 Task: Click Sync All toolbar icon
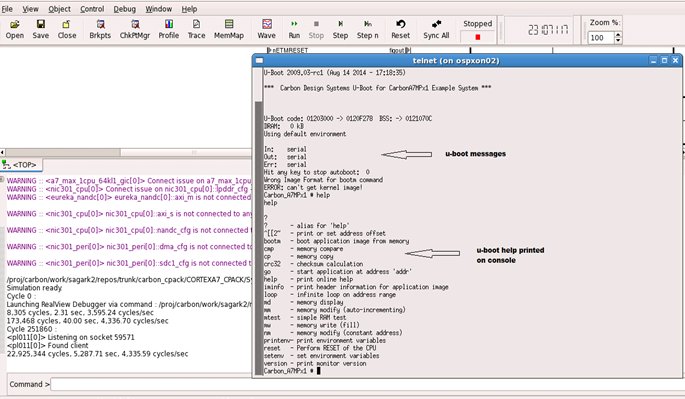click(436, 30)
